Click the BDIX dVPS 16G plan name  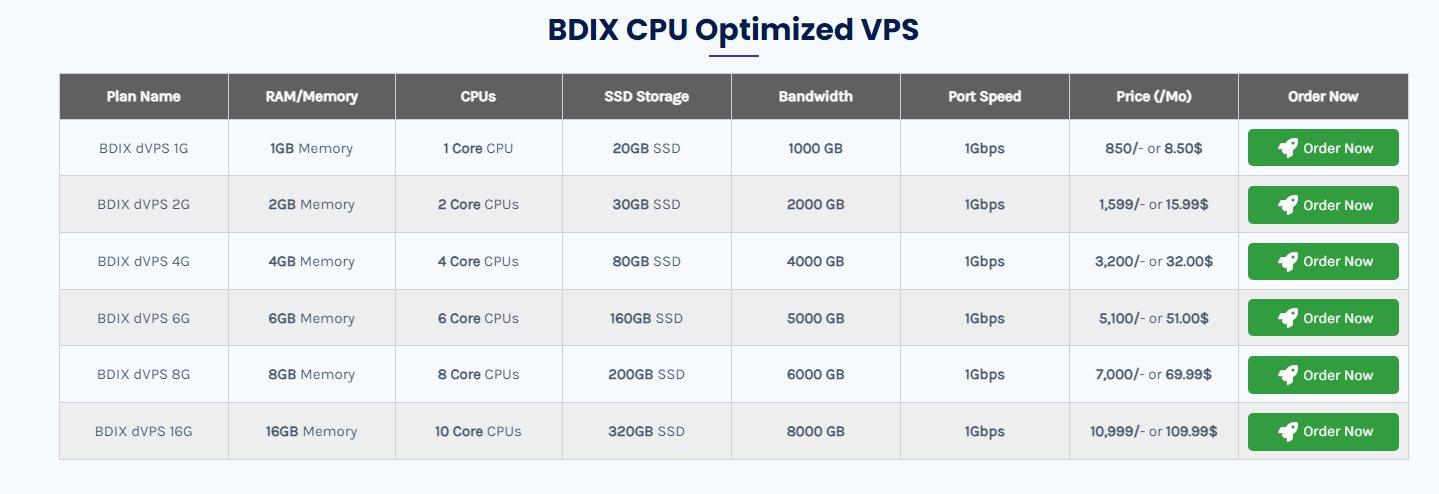(x=144, y=432)
